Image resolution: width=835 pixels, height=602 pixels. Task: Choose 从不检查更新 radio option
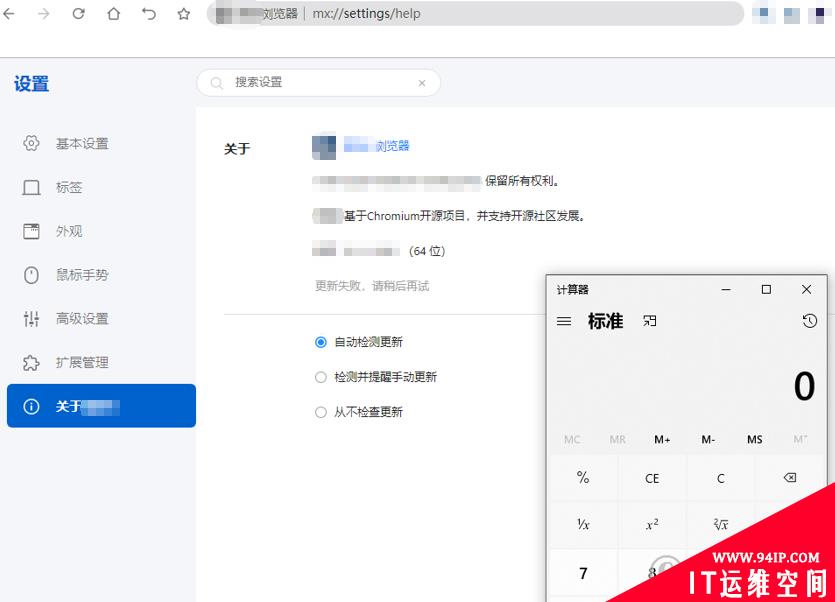(x=321, y=412)
